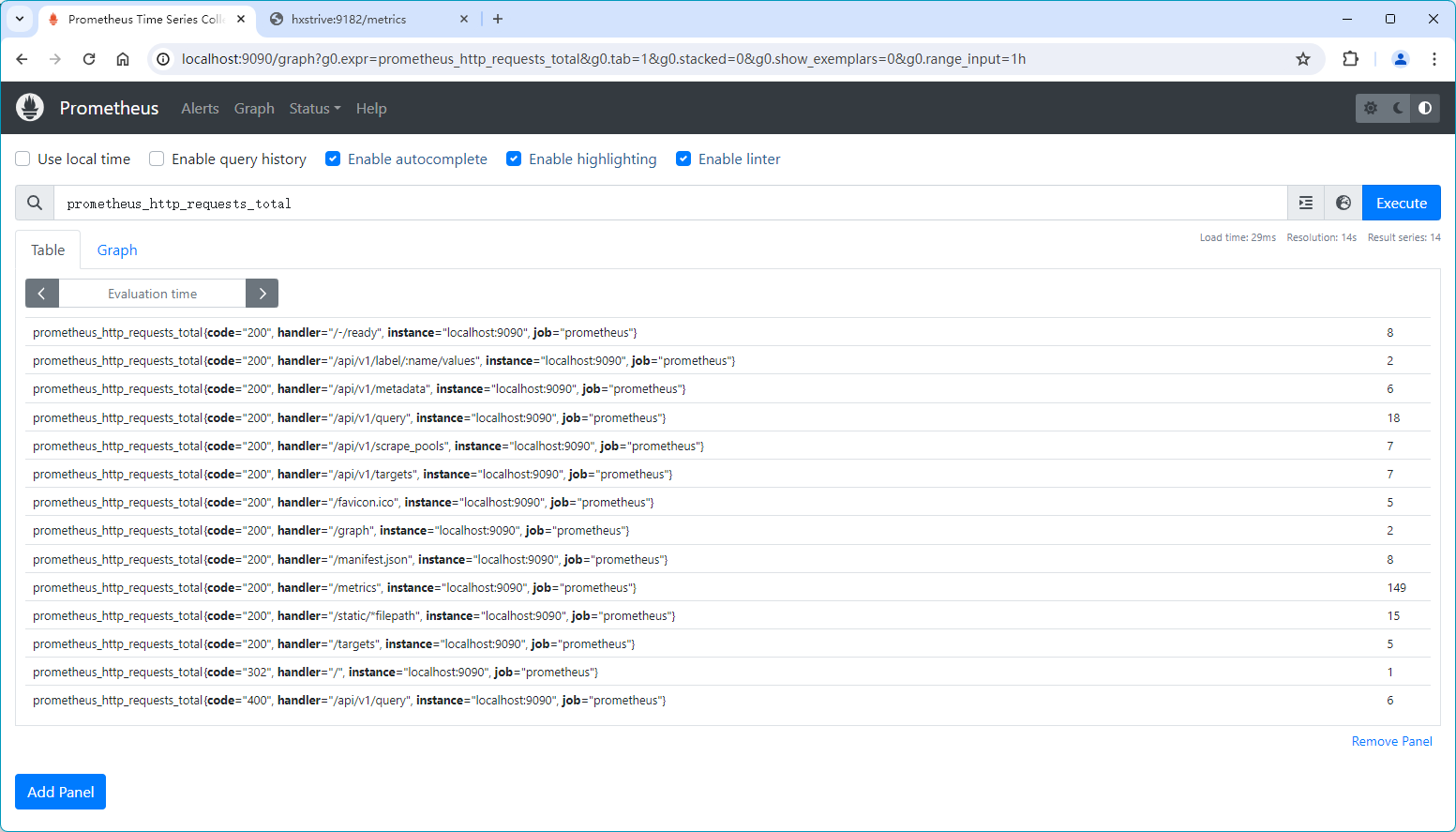Go to next evaluation time arrow
This screenshot has height=832, width=1456.
(263, 294)
